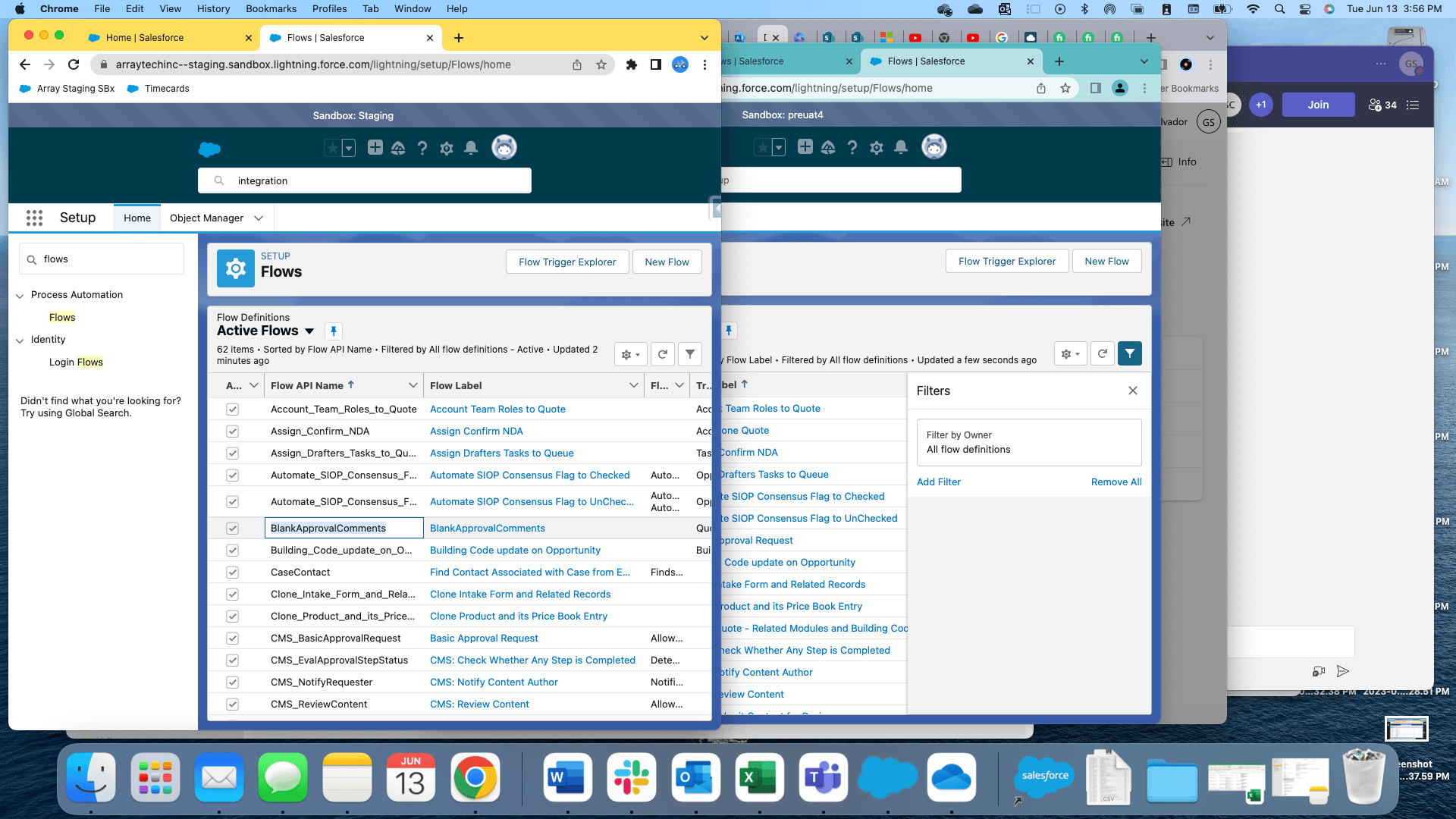
Task: Toggle the Active checkbox for CMS_ReviewContent
Action: (x=233, y=704)
